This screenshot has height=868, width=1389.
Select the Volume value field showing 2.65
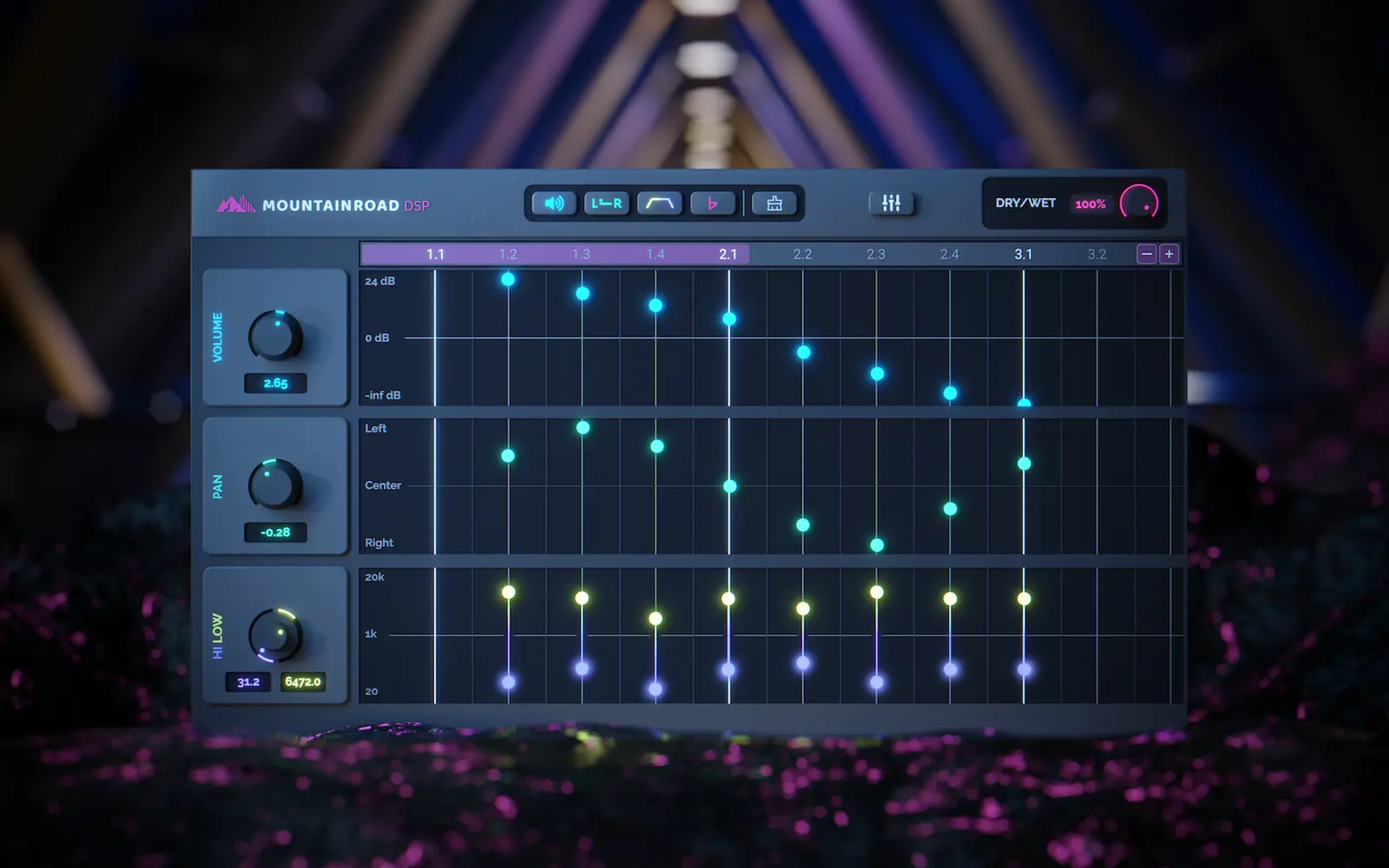click(274, 383)
